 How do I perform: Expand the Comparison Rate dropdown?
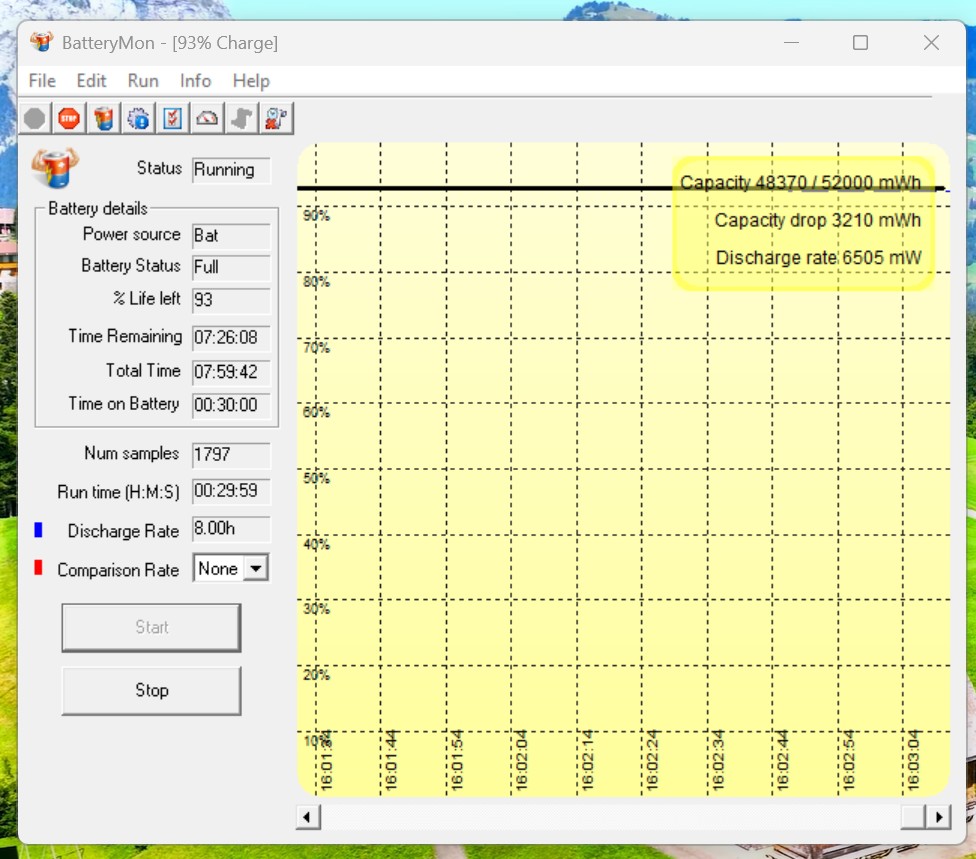(x=256, y=568)
